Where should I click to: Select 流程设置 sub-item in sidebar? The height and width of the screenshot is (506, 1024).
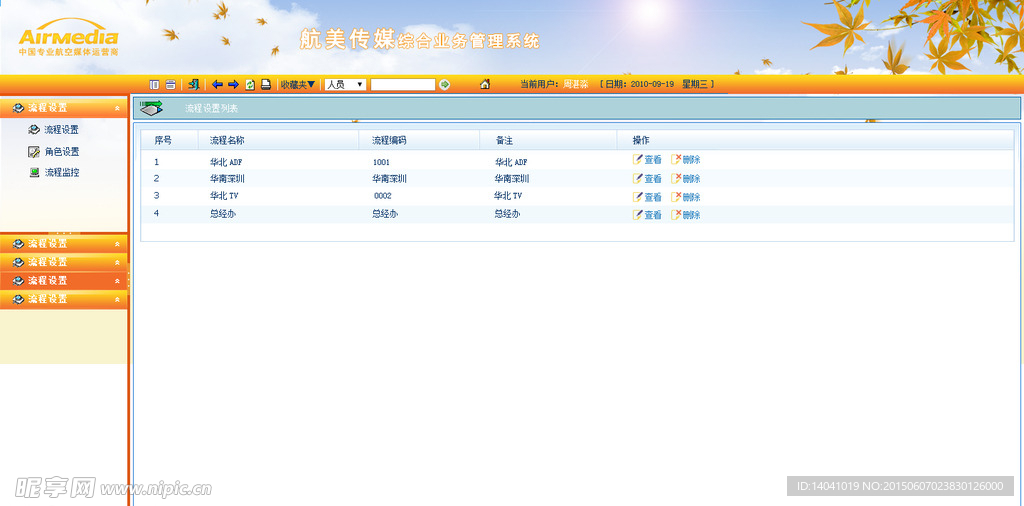click(60, 130)
